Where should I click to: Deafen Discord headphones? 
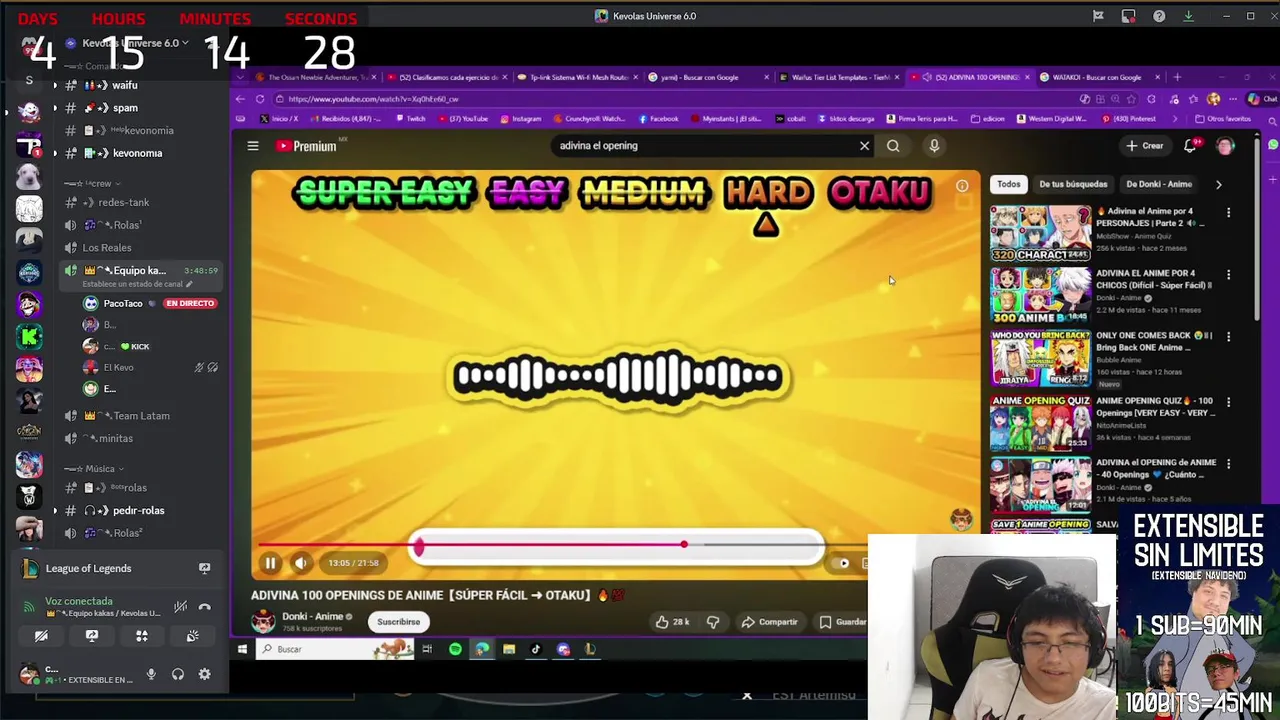(x=178, y=674)
